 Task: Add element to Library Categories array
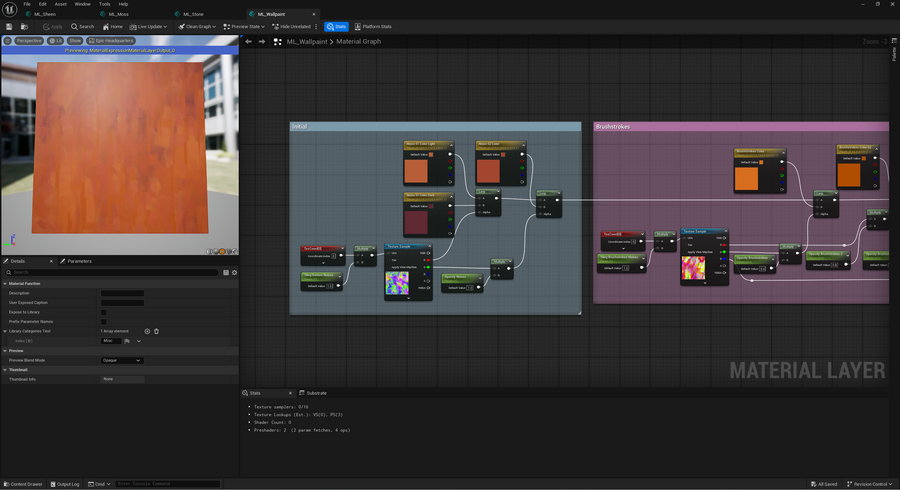pos(147,331)
